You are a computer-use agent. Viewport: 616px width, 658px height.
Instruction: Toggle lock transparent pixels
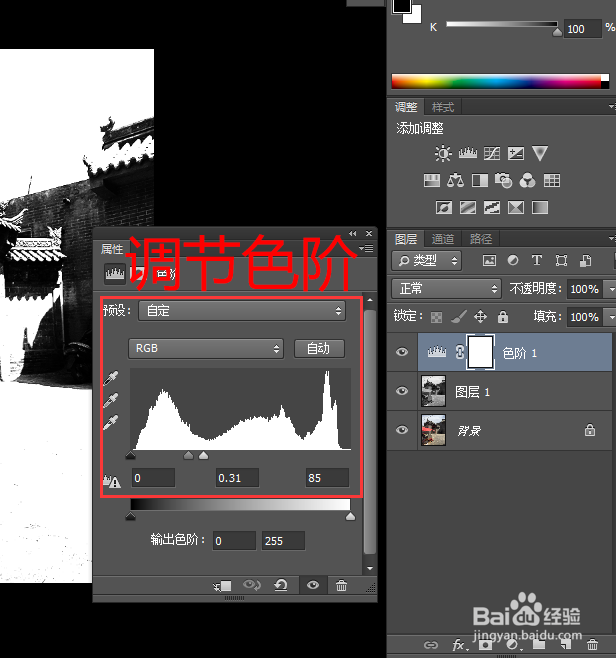[436, 317]
